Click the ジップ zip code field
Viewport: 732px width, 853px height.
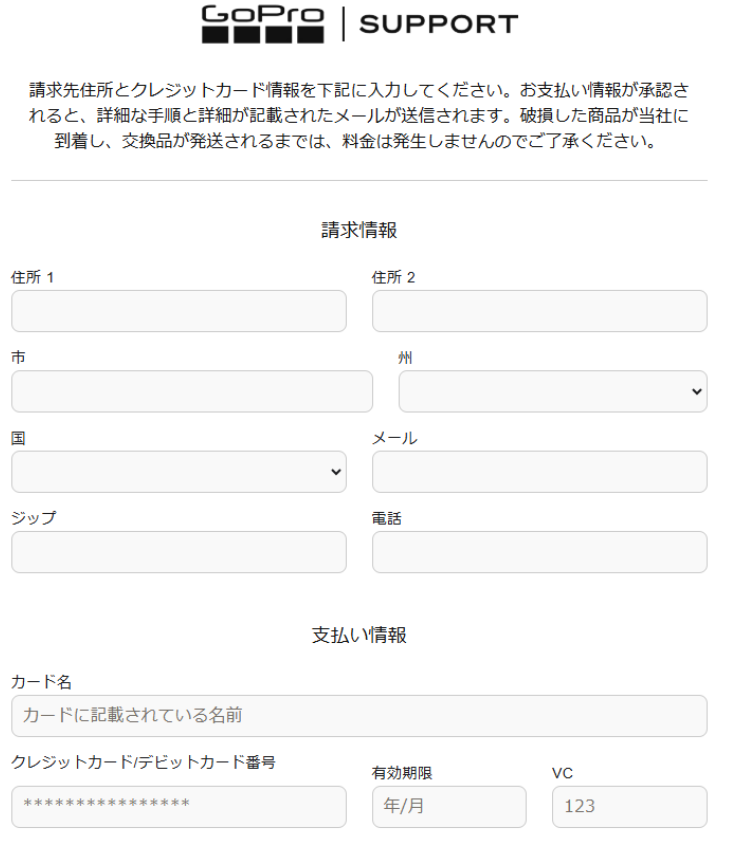click(x=179, y=552)
